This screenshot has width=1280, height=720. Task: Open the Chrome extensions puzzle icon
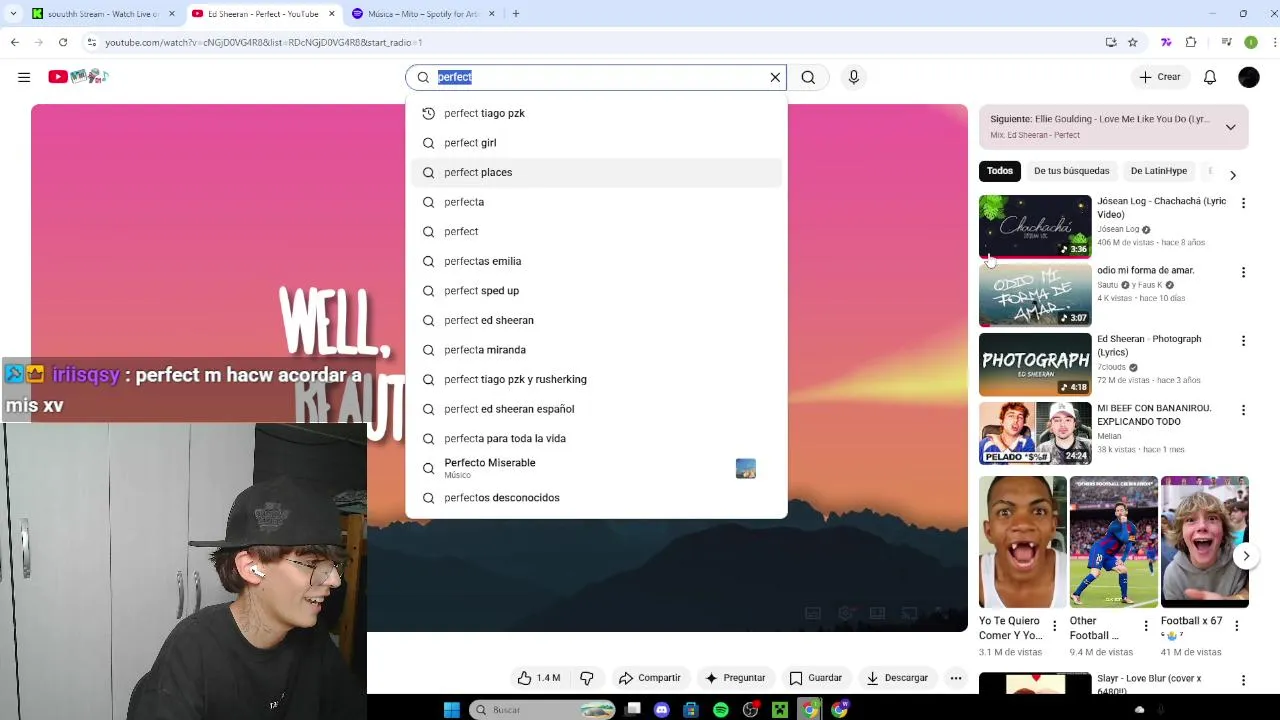[x=1191, y=42]
